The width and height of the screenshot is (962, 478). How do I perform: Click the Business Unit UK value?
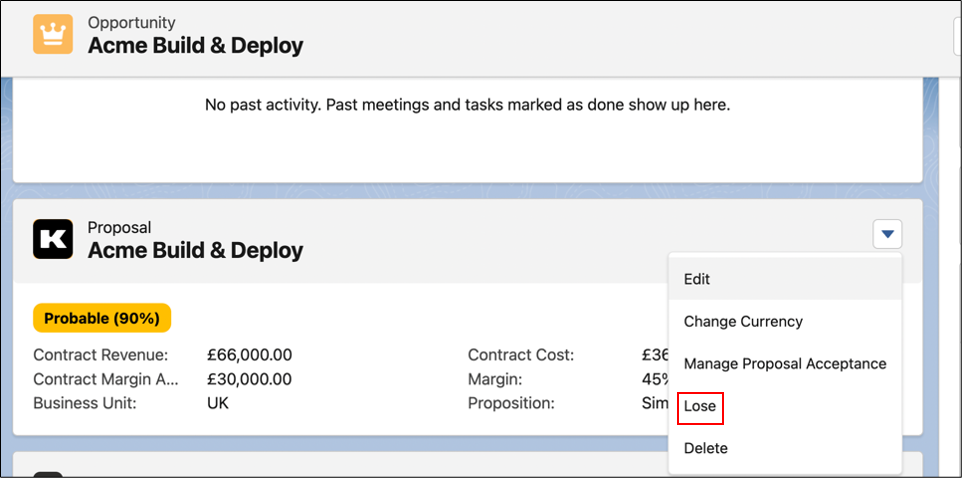218,404
